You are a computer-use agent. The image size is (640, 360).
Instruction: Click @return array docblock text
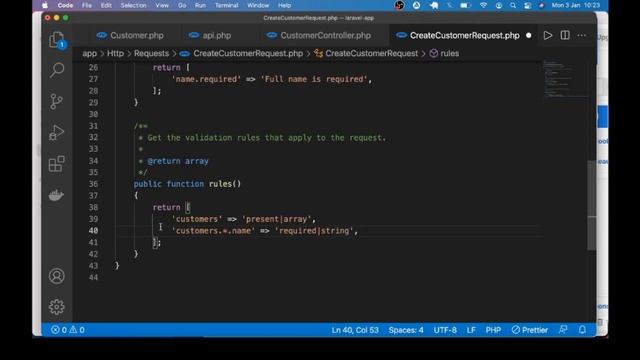click(178, 161)
